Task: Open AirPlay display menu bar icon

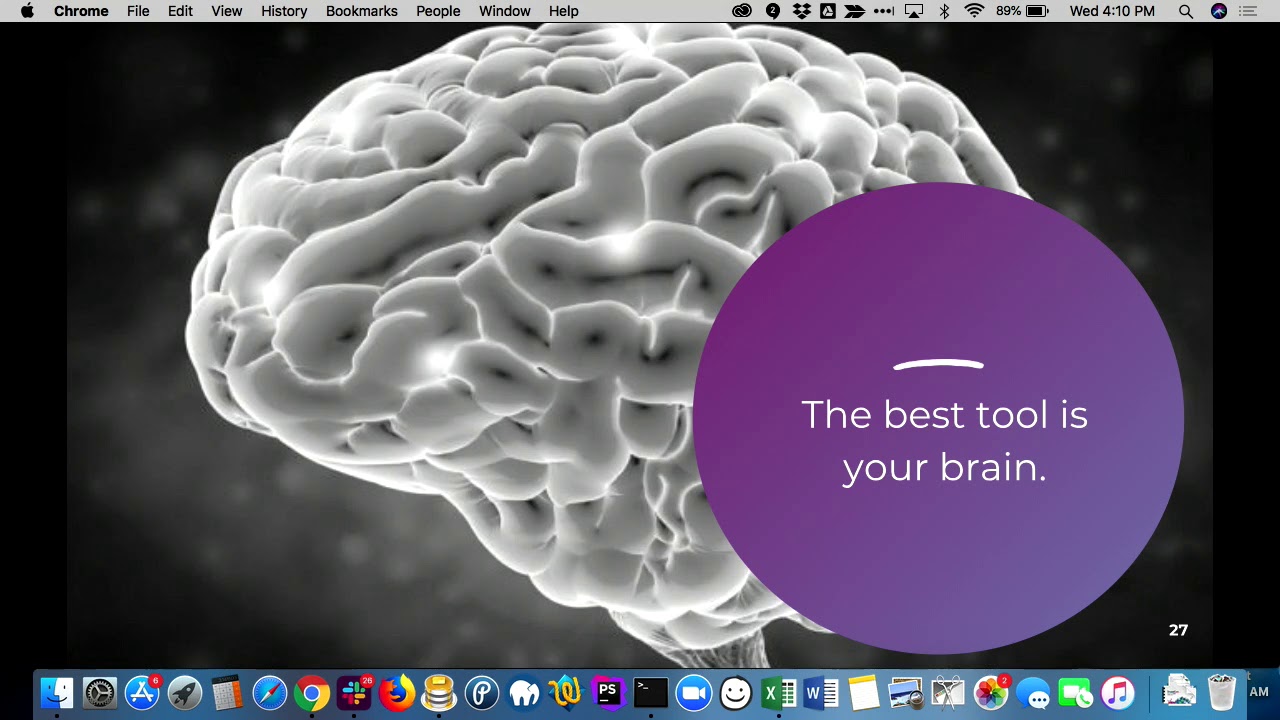Action: tap(914, 11)
